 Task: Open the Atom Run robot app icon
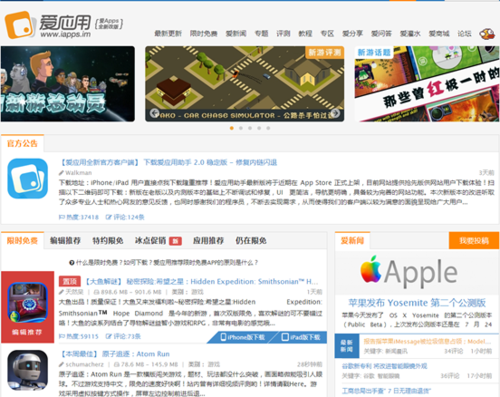coord(28,370)
